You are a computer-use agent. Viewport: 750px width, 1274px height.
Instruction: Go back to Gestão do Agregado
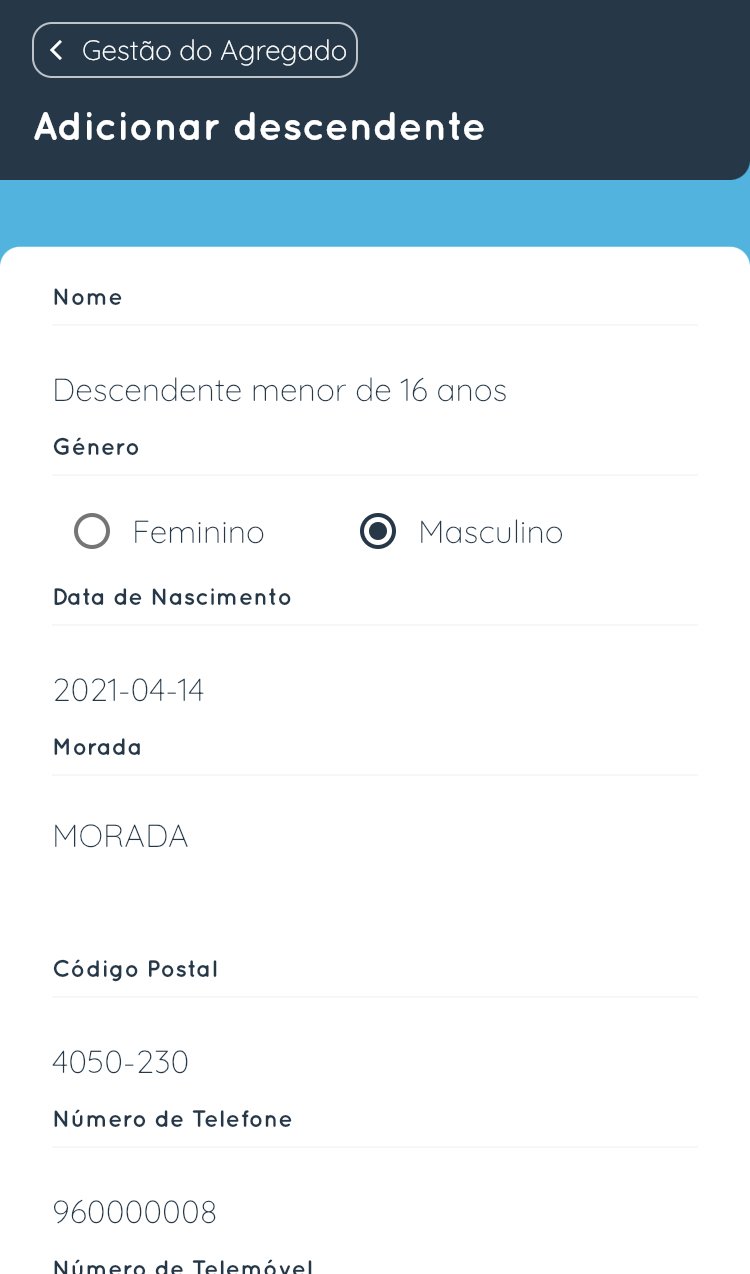(195, 50)
